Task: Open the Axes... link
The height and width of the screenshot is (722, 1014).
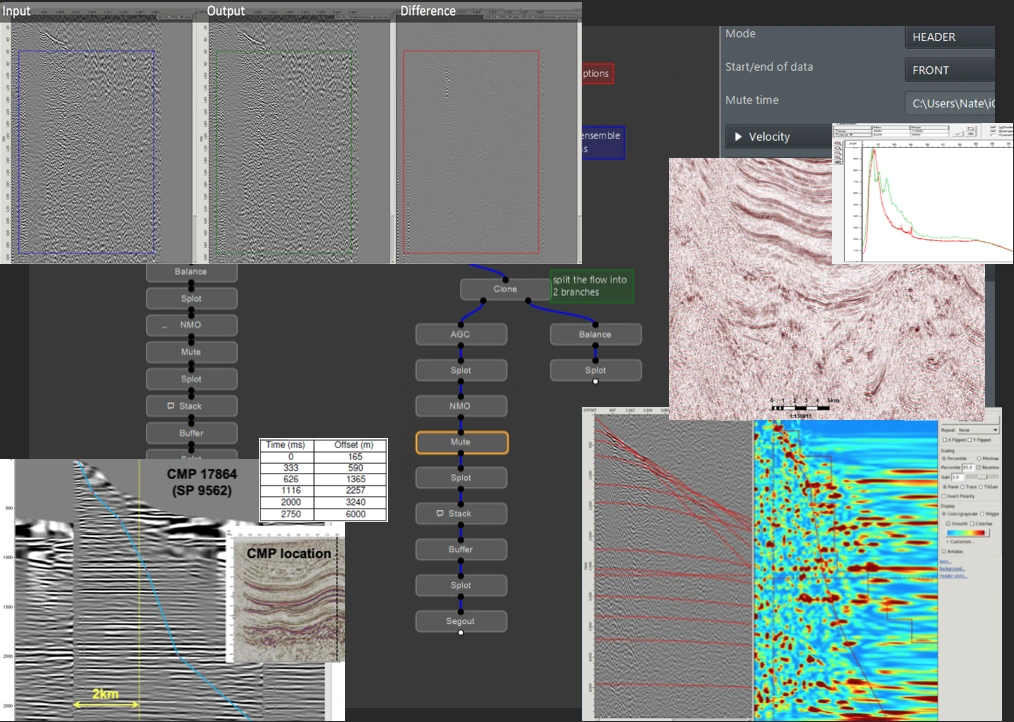Action: [945, 562]
